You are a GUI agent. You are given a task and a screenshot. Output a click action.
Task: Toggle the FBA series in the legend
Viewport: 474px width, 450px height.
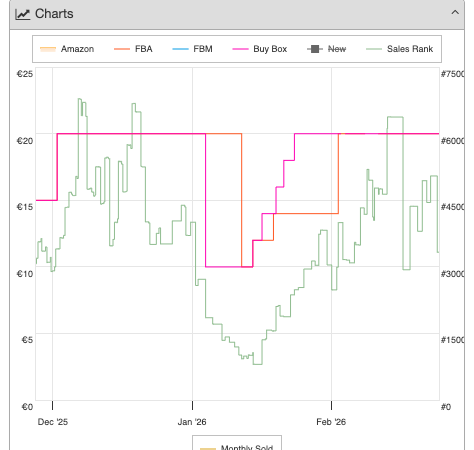[x=133, y=49]
